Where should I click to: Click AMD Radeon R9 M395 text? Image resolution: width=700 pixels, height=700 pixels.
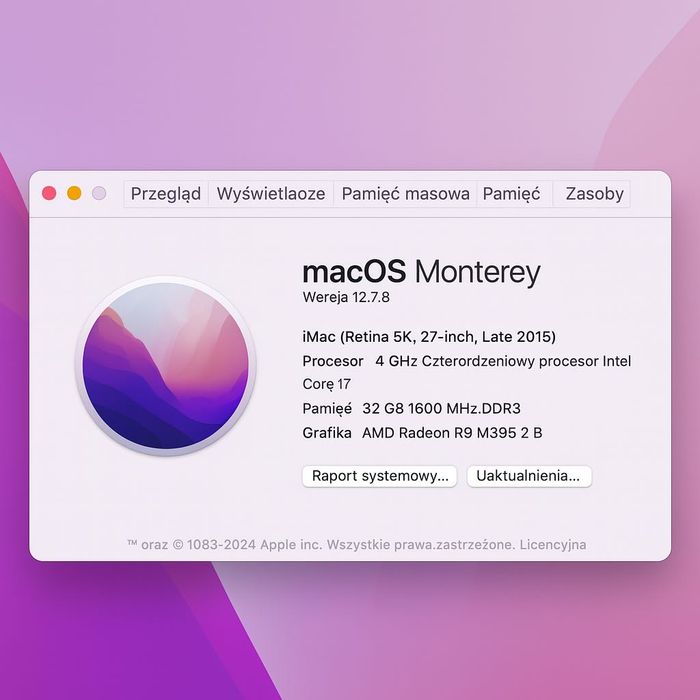click(x=452, y=433)
